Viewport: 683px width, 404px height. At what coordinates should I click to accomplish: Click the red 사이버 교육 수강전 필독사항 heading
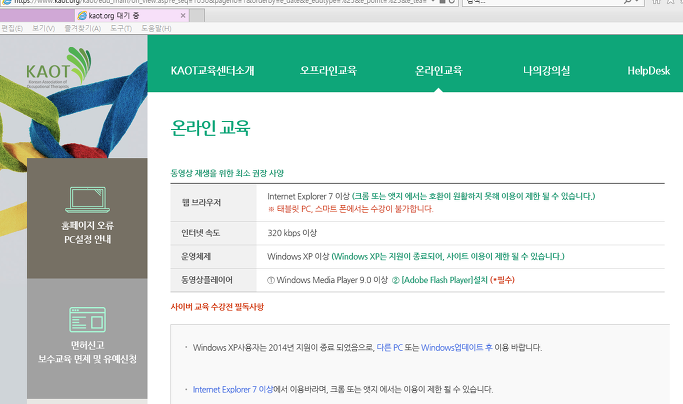[217, 307]
